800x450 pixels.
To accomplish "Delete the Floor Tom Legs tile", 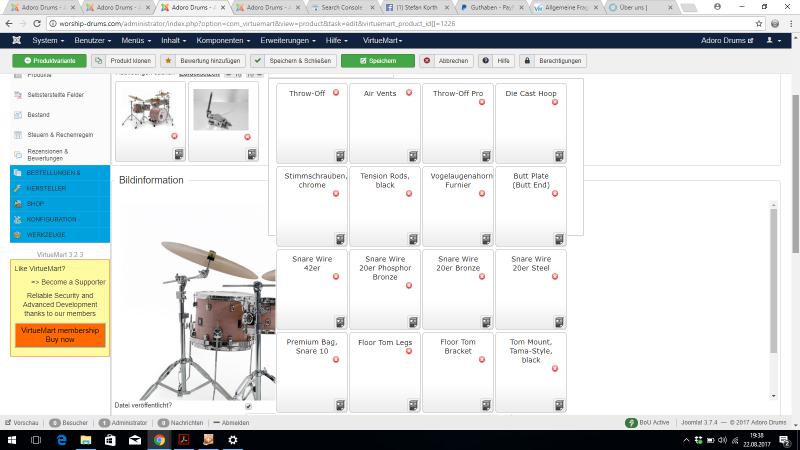I will [408, 351].
